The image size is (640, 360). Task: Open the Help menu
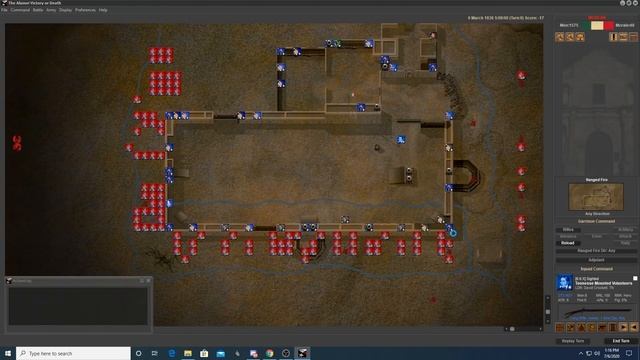click(x=103, y=10)
